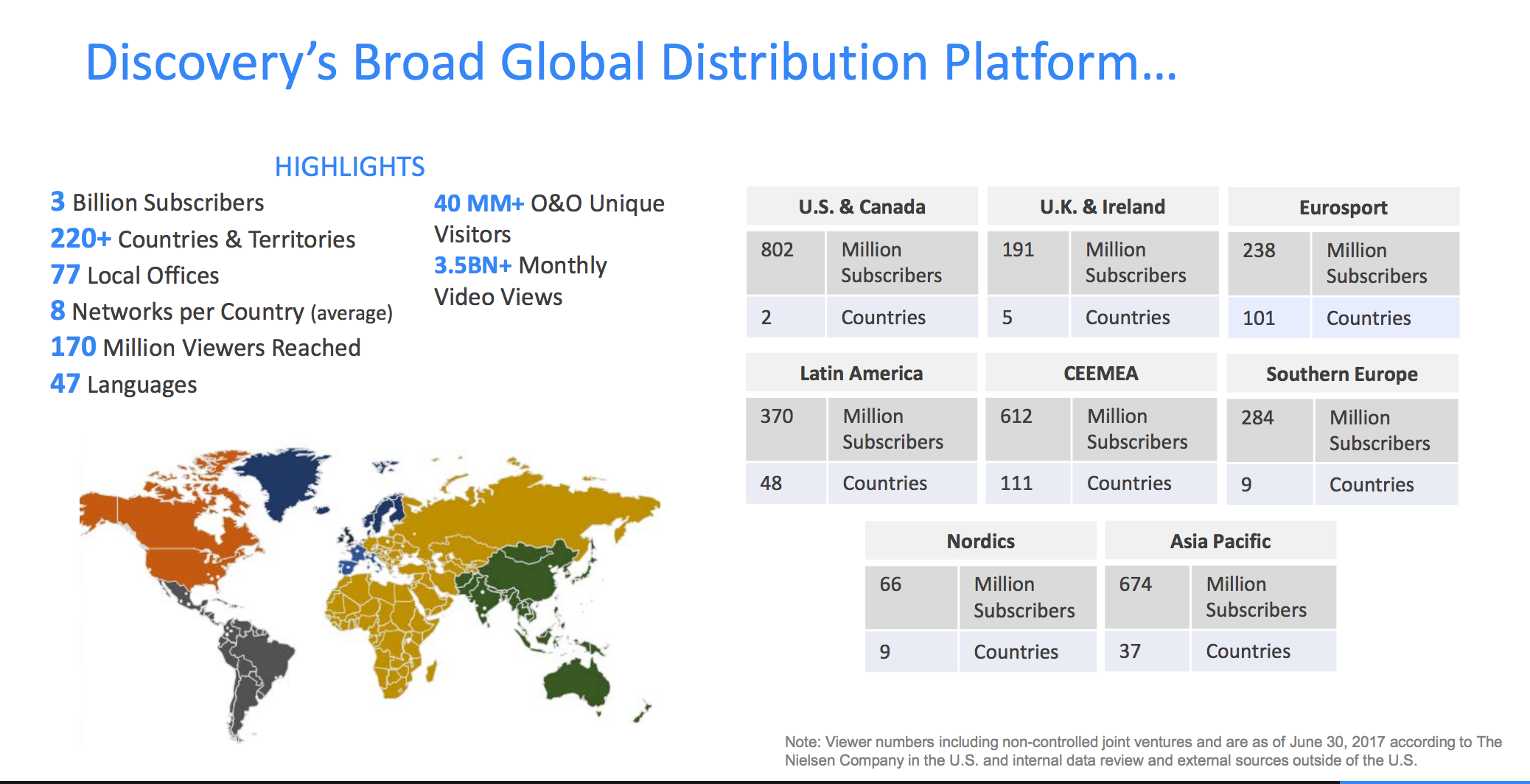1530x784 pixels.
Task: Click the 111 countries cell under CEEMEA
Action: [1028, 483]
